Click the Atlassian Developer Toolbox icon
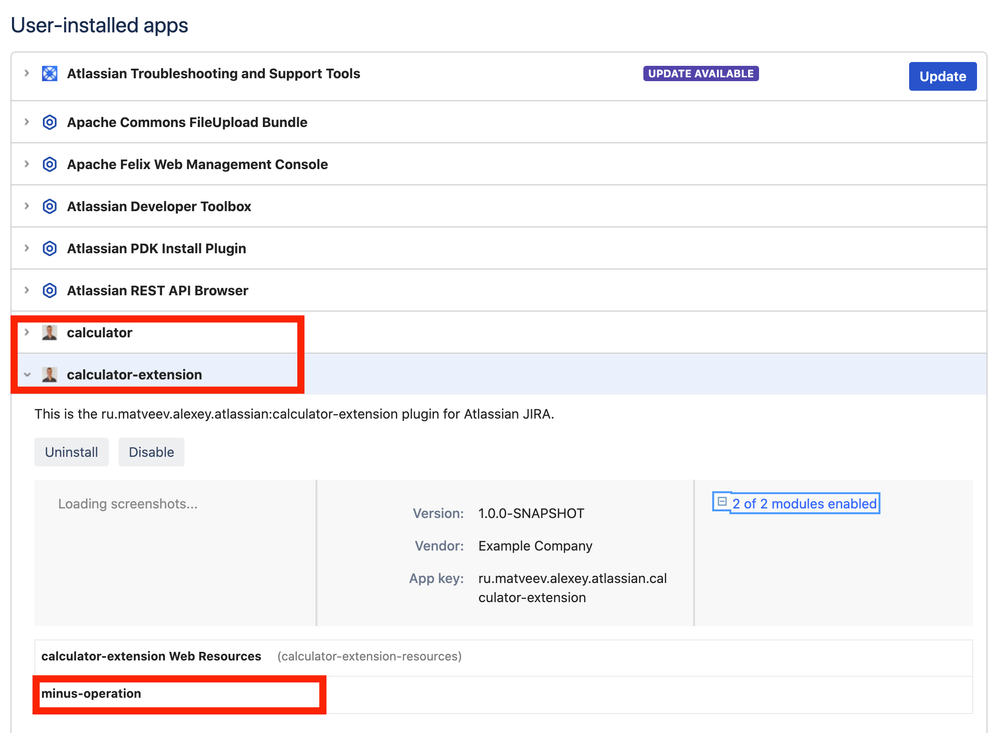The image size is (999, 733). (50, 207)
